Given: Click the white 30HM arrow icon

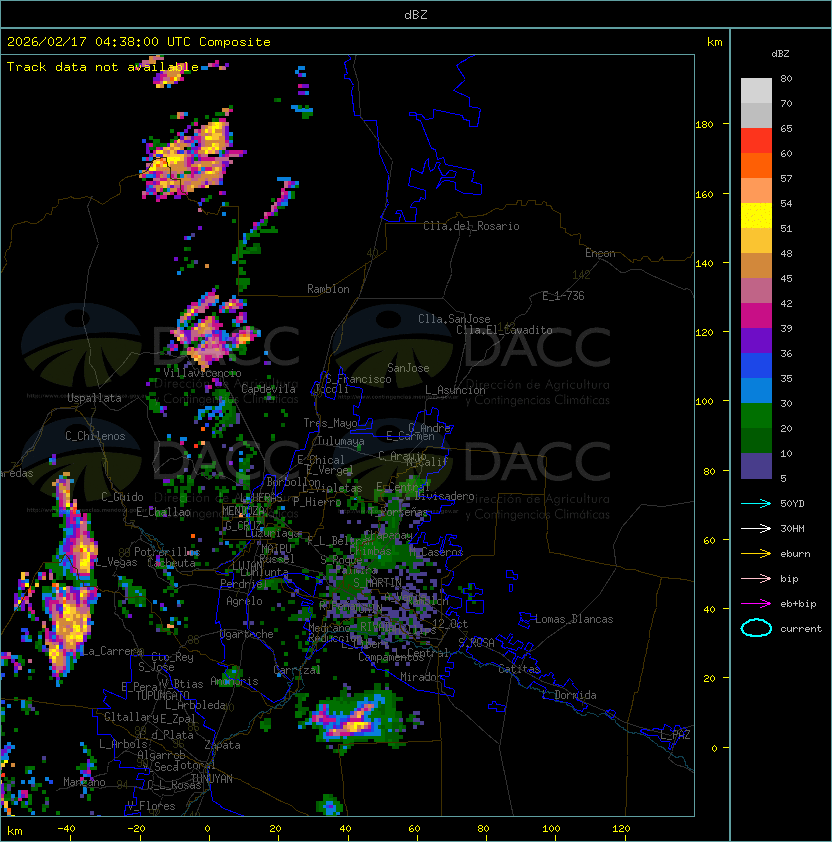Looking at the screenshot, I should click(756, 528).
